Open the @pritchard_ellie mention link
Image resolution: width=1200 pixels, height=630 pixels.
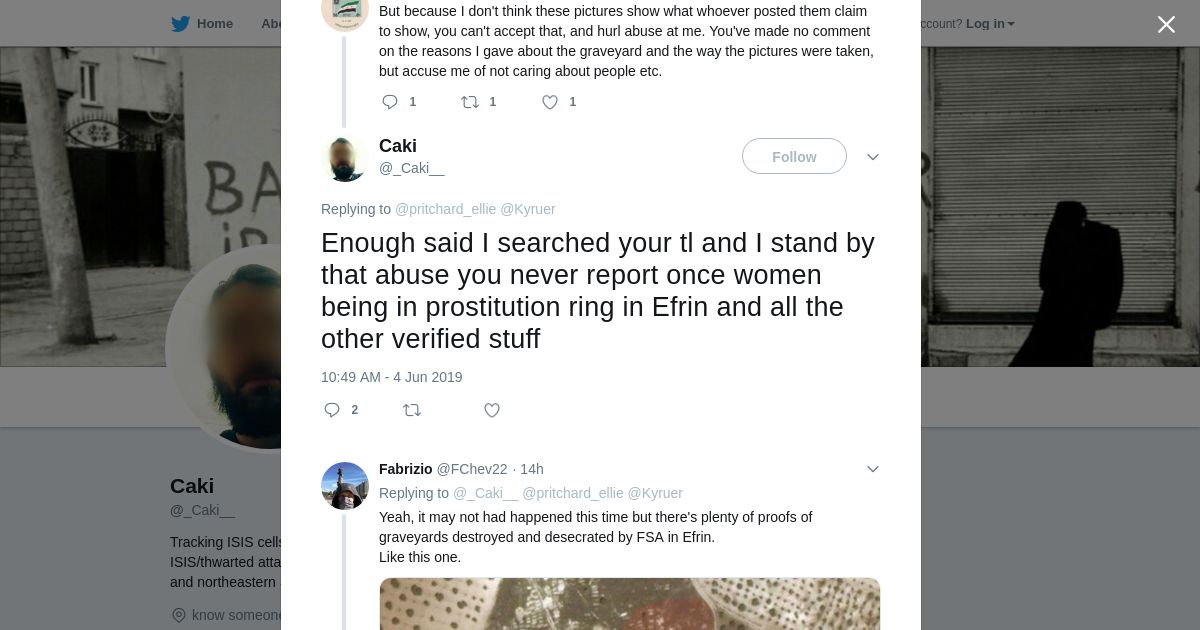pyautogui.click(x=445, y=209)
